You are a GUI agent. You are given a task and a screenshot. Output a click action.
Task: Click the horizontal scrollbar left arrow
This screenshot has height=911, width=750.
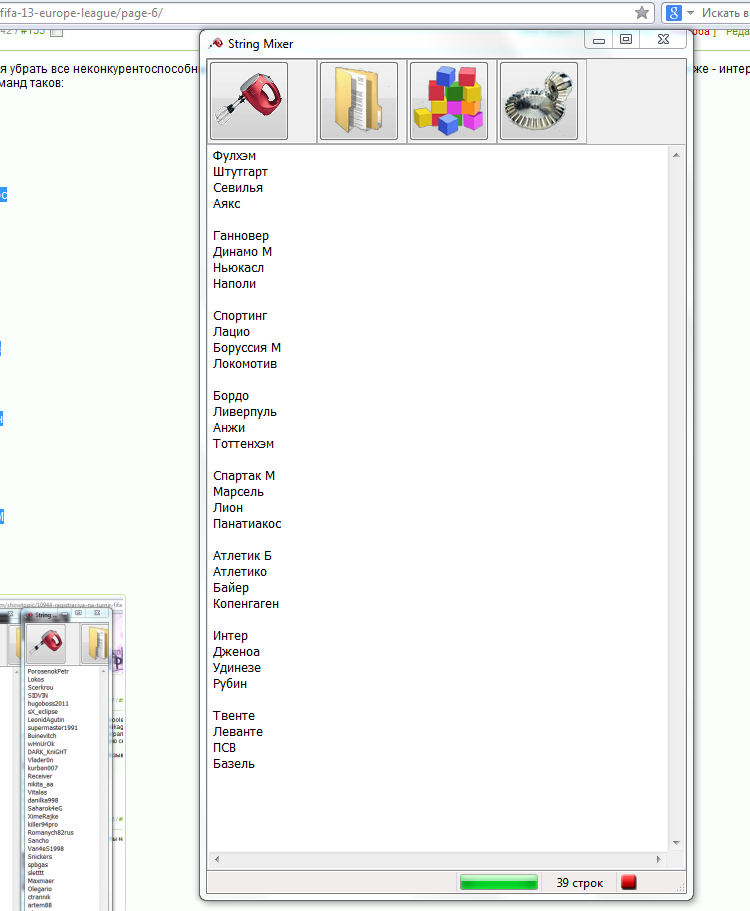coord(217,859)
